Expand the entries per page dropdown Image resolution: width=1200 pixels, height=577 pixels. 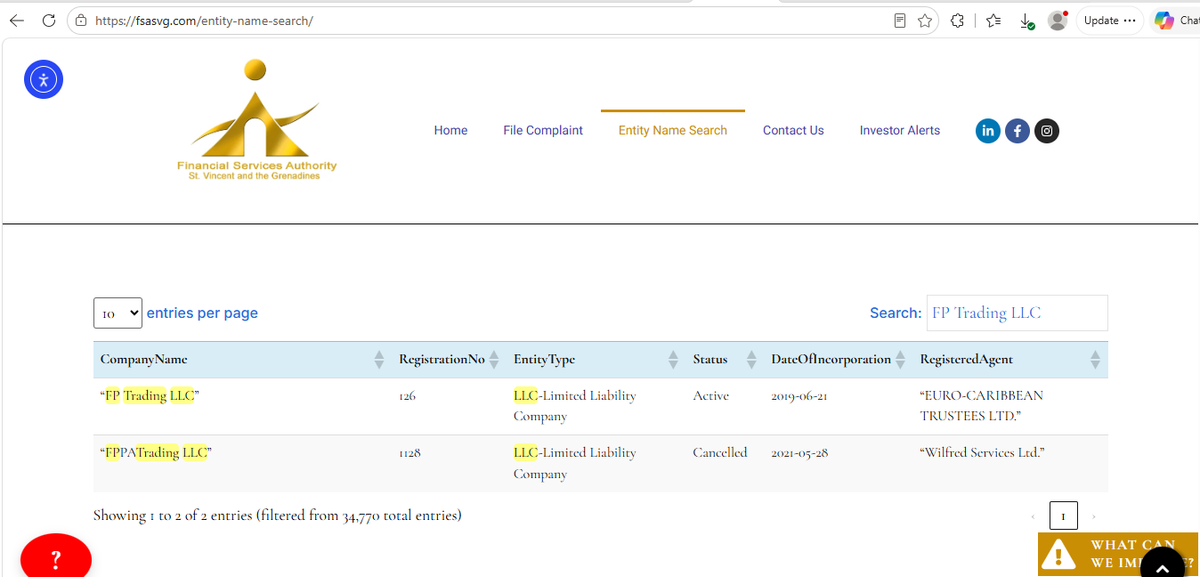pos(118,313)
